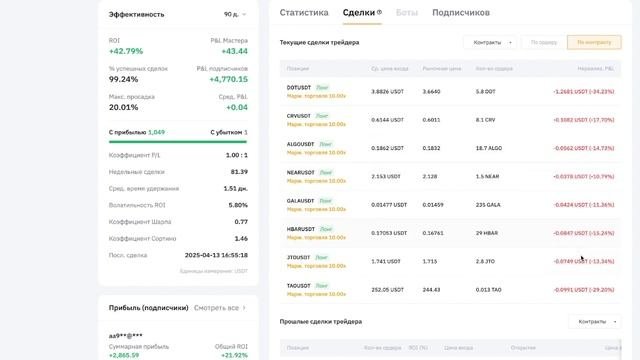Screen dimensions: 640x360
Task: Click the info icon beside Сделки tab
Action: 379,12
